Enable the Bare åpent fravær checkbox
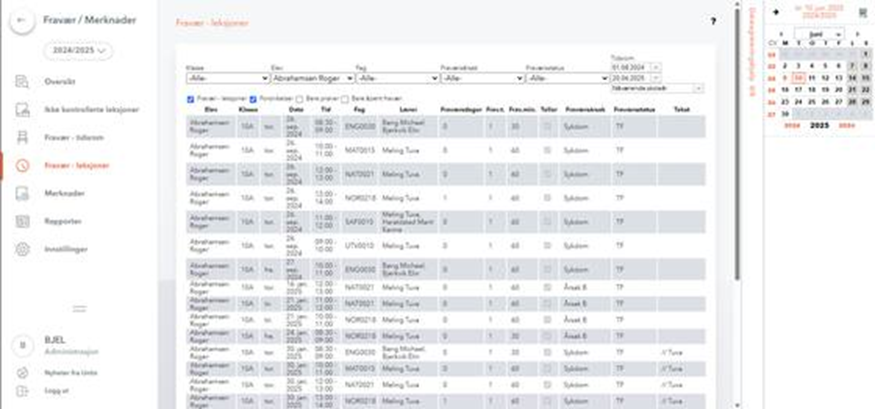 (x=345, y=98)
